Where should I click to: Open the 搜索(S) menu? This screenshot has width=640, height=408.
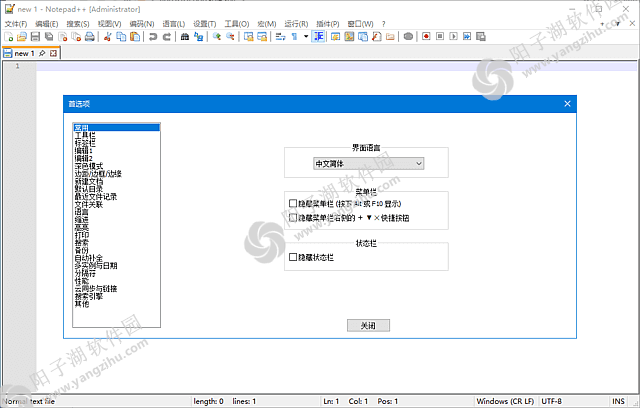pyautogui.click(x=78, y=24)
